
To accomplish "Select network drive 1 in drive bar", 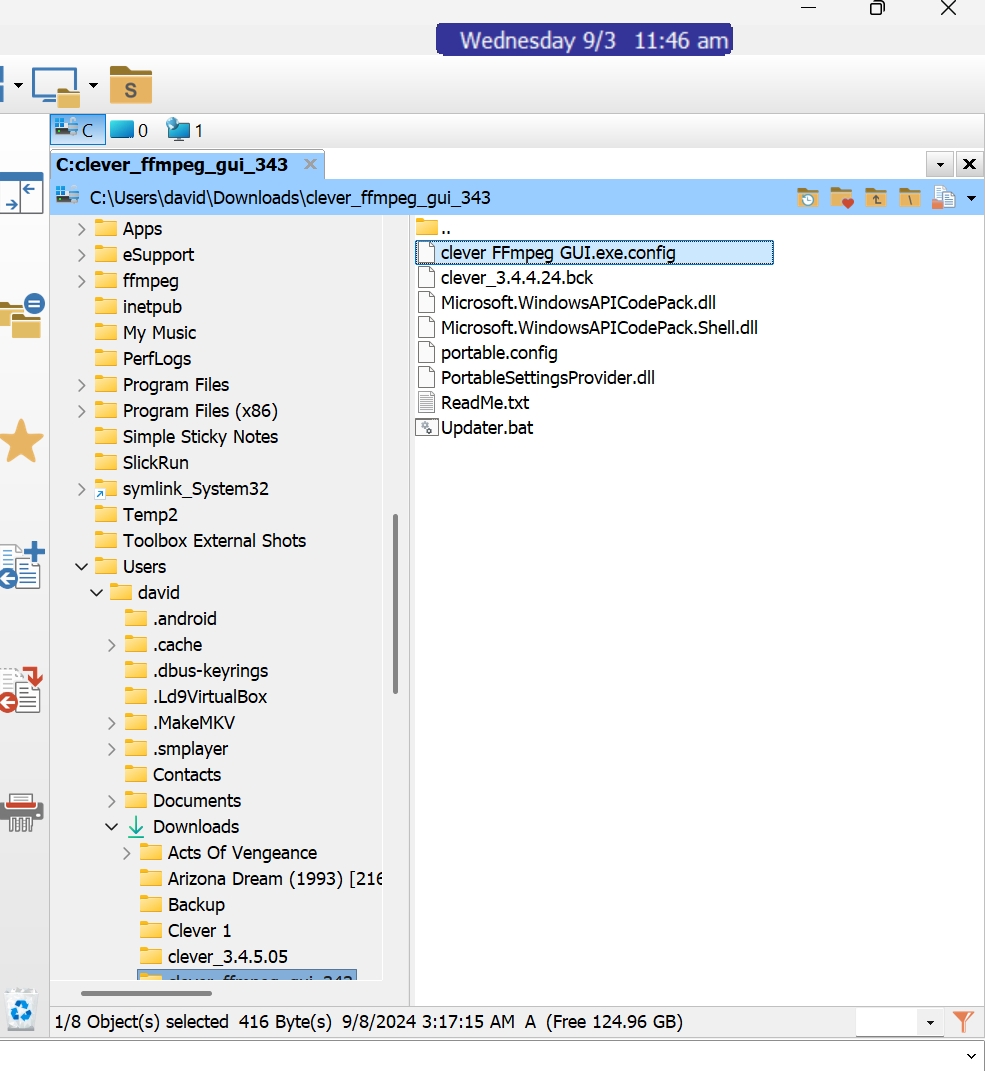I will (x=184, y=130).
